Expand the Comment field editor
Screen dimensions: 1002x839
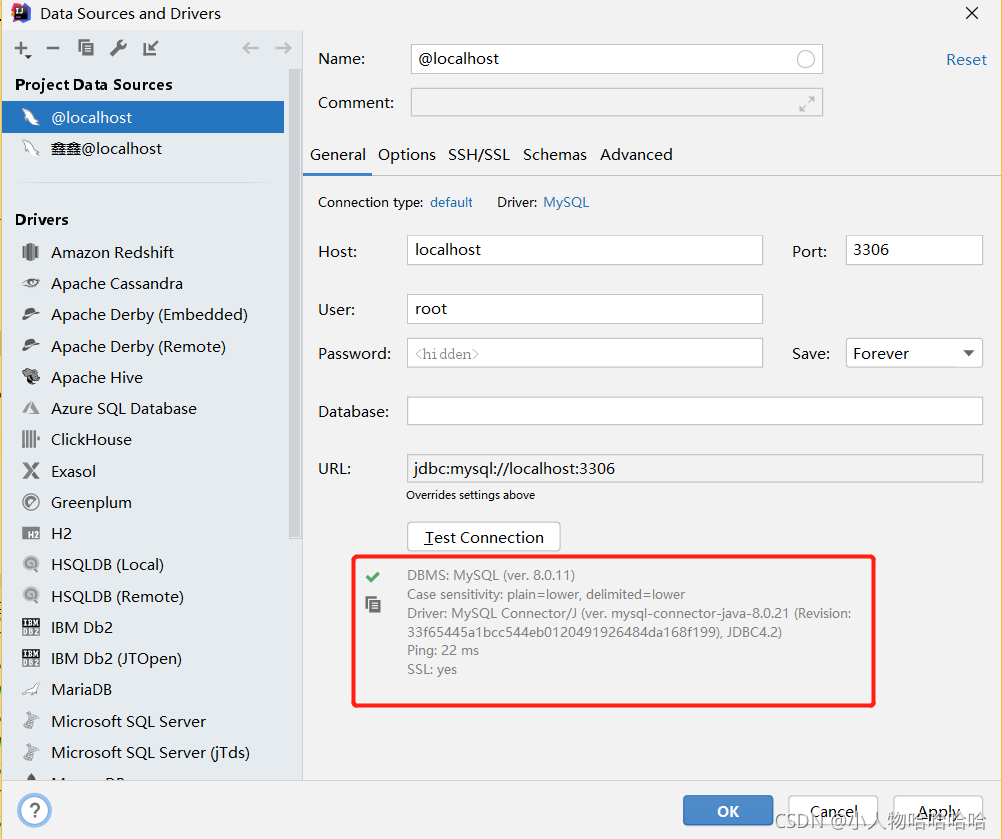807,104
